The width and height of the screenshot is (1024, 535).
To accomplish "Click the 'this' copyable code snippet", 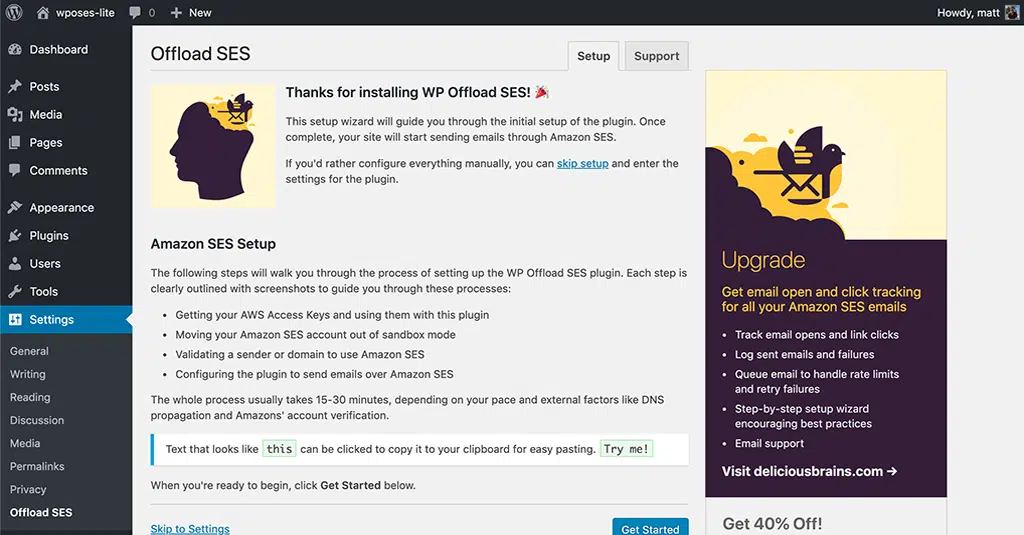I will coord(279,449).
